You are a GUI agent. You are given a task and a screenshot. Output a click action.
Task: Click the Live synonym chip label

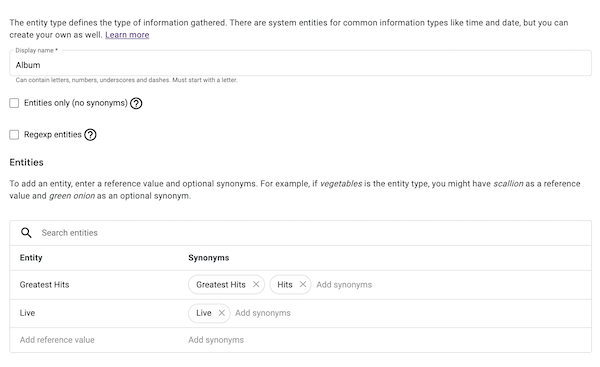tap(204, 313)
